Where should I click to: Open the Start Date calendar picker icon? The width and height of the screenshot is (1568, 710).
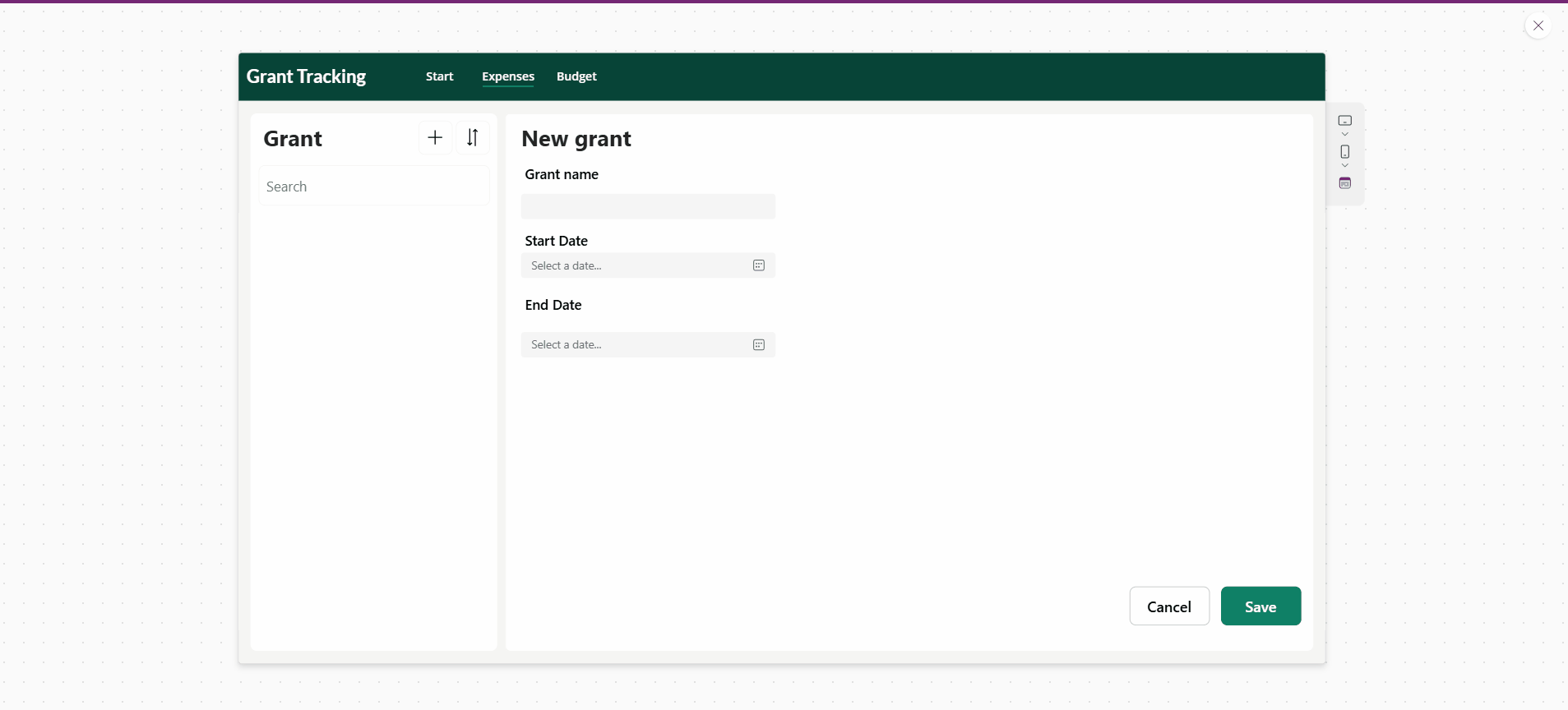click(758, 265)
